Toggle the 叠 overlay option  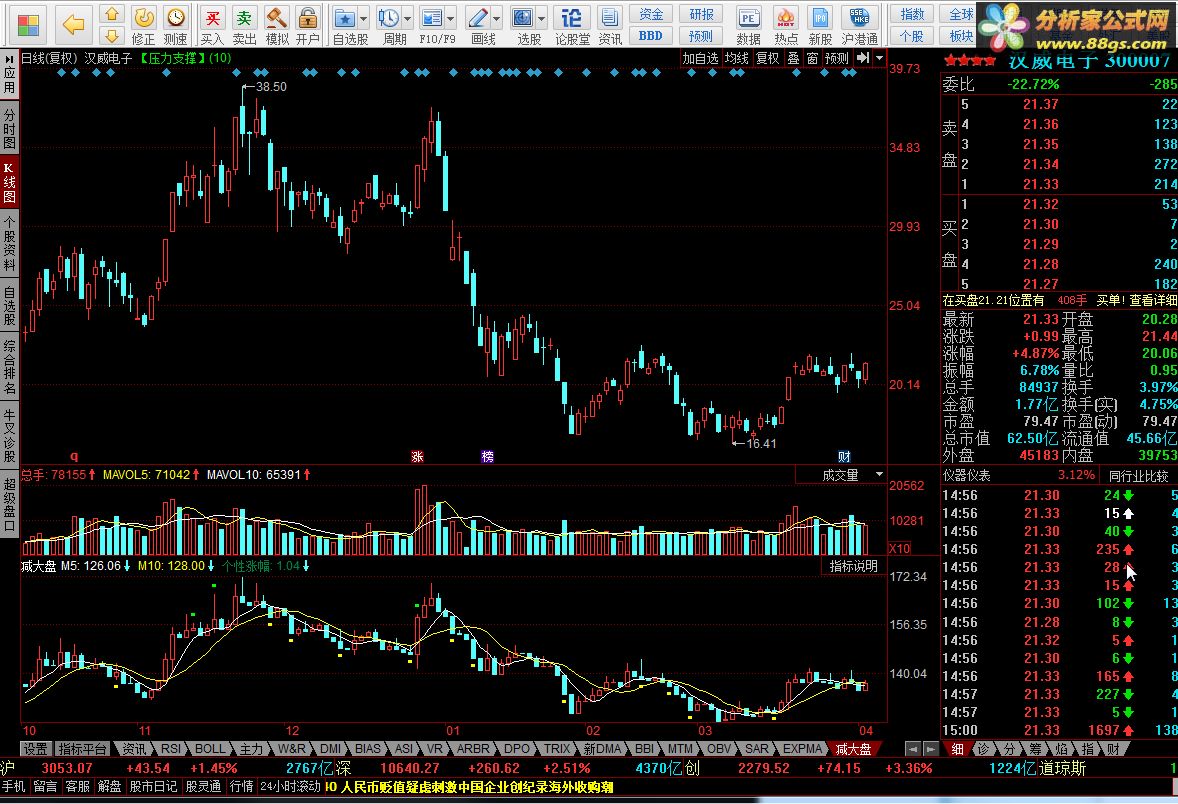[793, 59]
